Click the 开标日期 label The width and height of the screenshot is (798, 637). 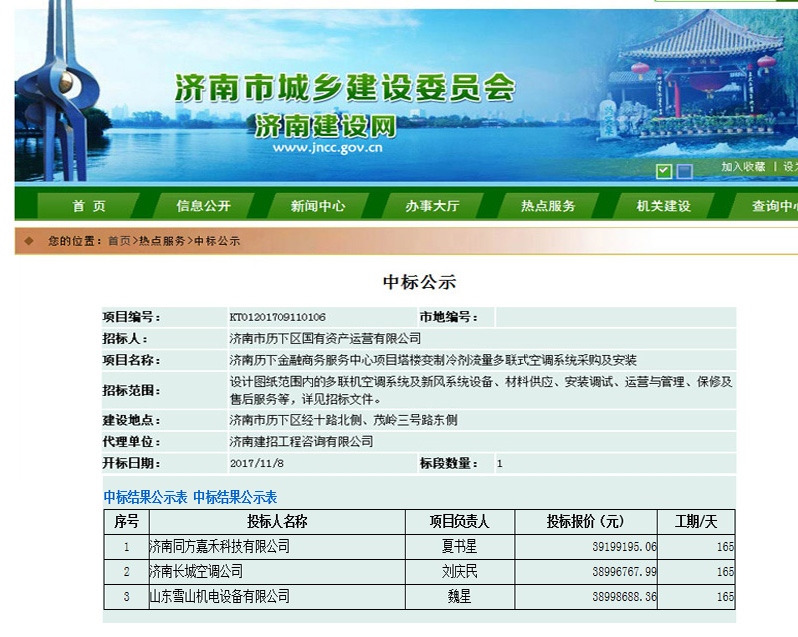131,464
